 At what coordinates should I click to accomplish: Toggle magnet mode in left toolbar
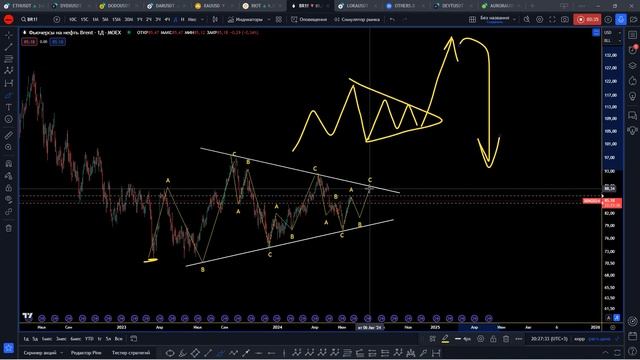(x=9, y=164)
